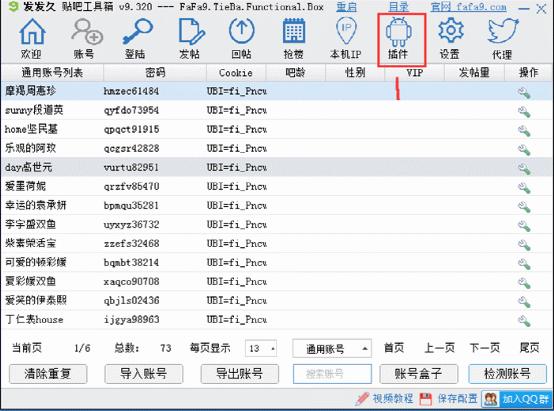
Task: Select password cell qrzfv85470
Action: tap(131, 186)
